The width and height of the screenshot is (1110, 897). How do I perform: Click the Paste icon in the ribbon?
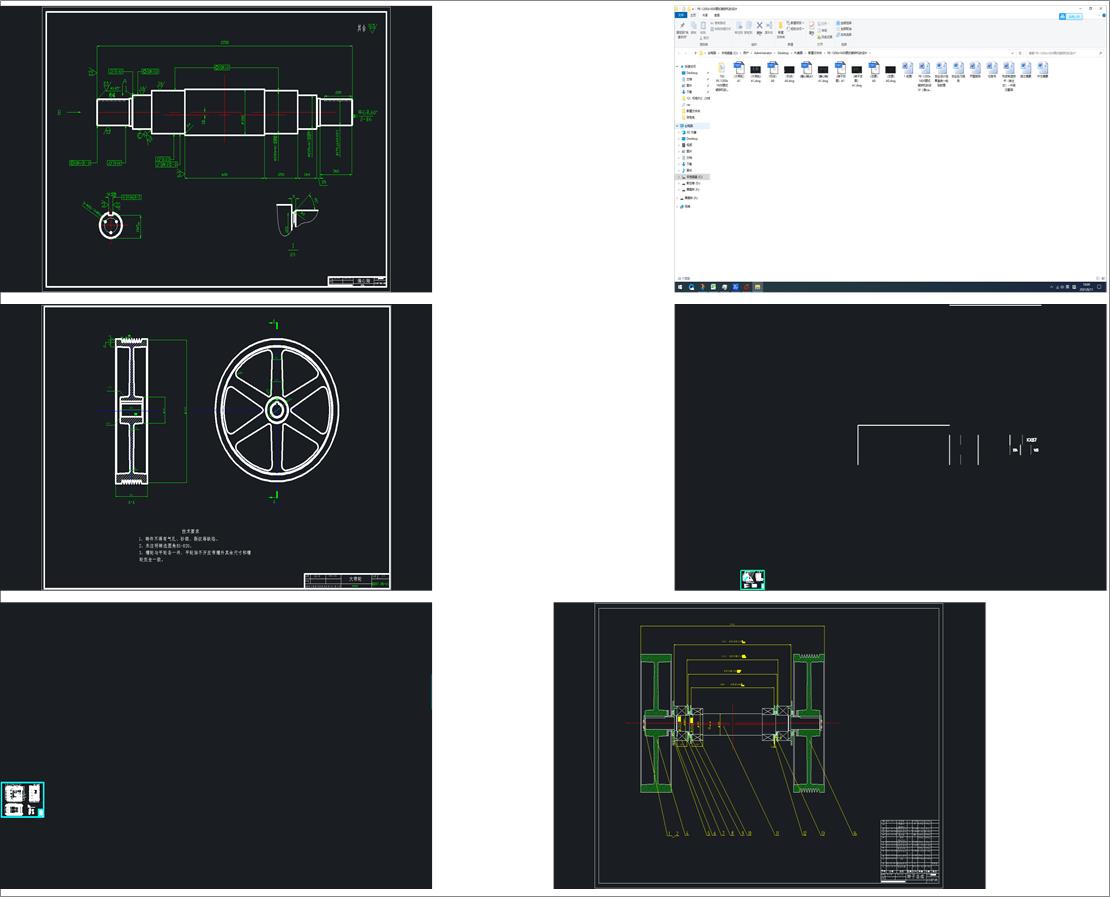coord(703,25)
